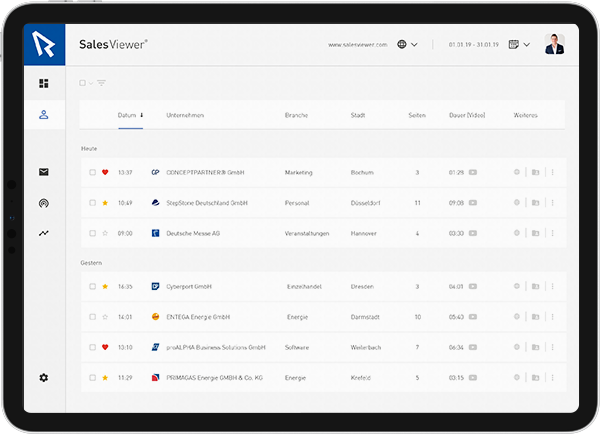Viewport: 600px width, 434px height.
Task: Open the visitors person icon in sidebar
Action: pyautogui.click(x=43, y=115)
